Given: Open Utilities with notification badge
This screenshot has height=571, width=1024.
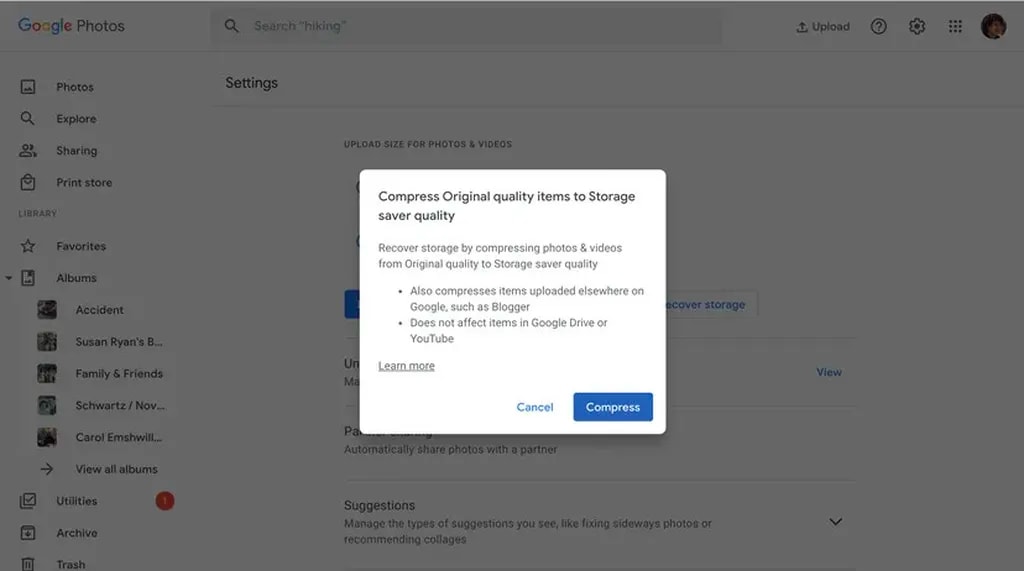Looking at the screenshot, I should (76, 501).
